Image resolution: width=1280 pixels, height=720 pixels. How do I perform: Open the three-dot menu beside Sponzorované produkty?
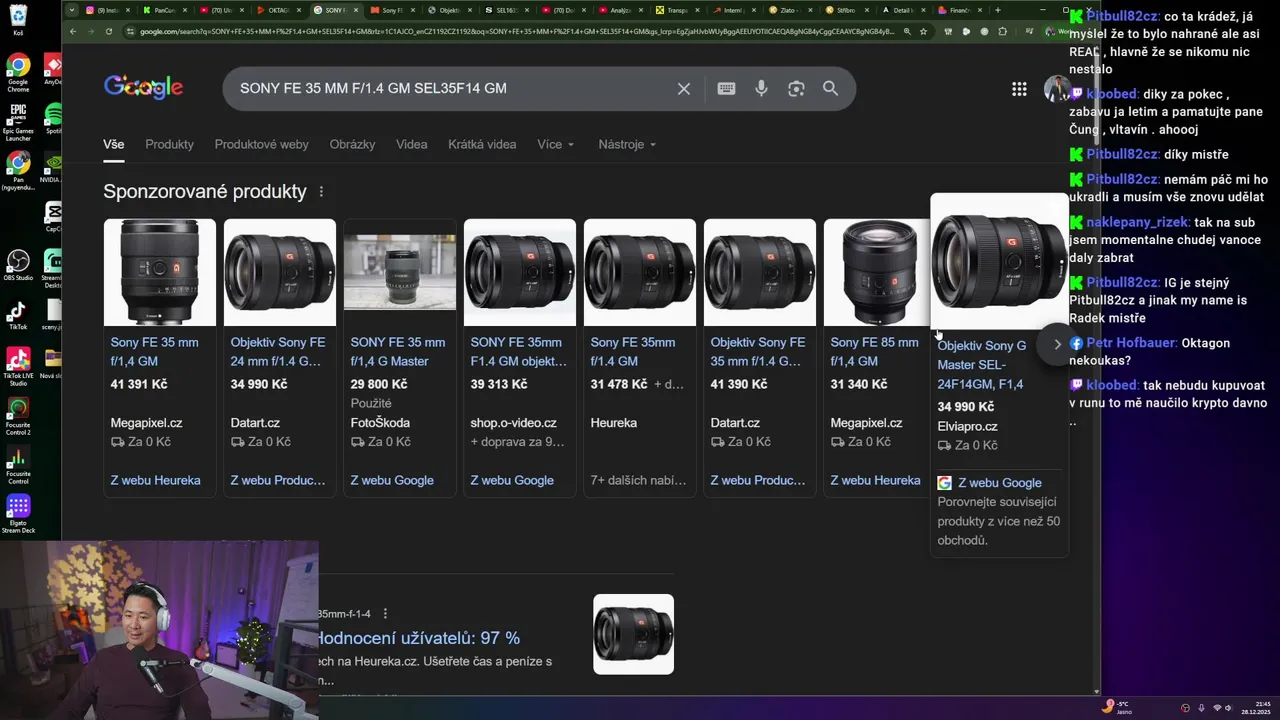point(321,192)
